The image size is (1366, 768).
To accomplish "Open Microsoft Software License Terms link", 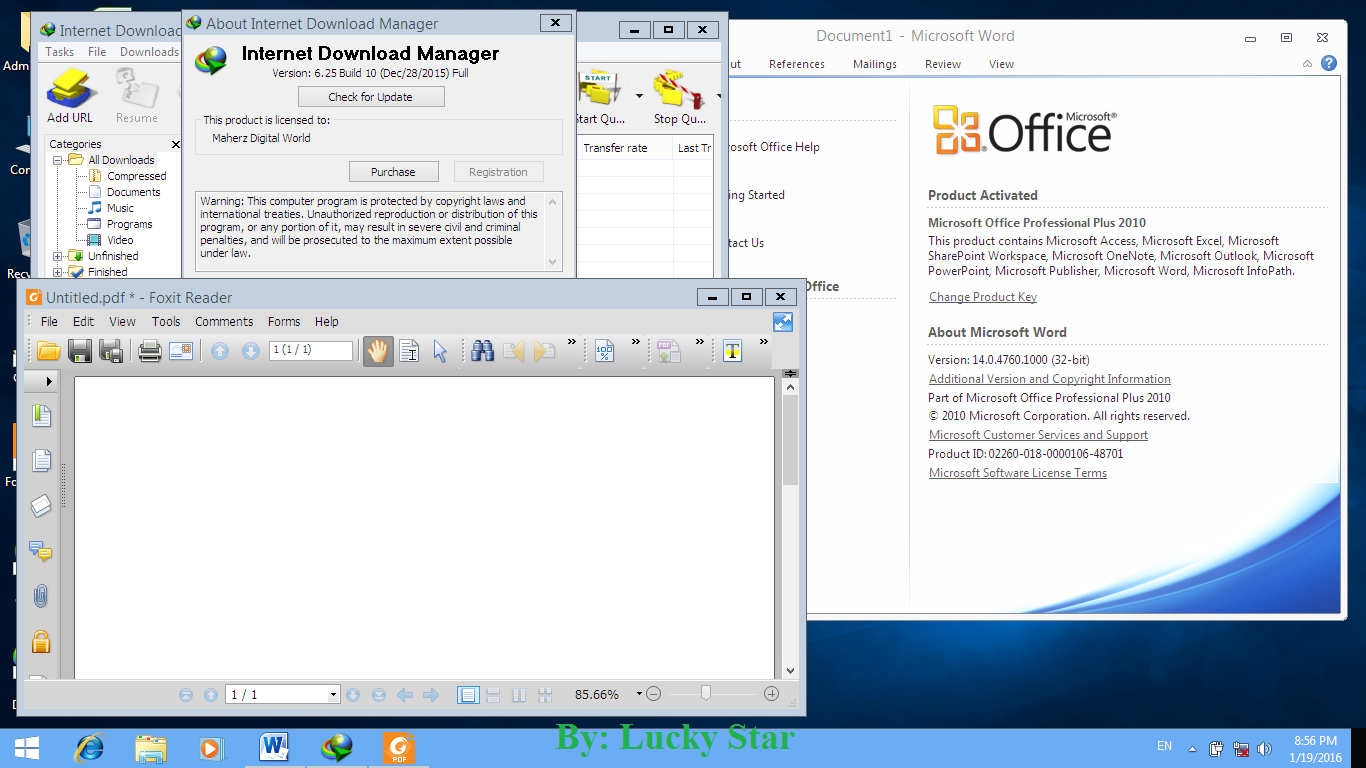I will coord(1018,473).
